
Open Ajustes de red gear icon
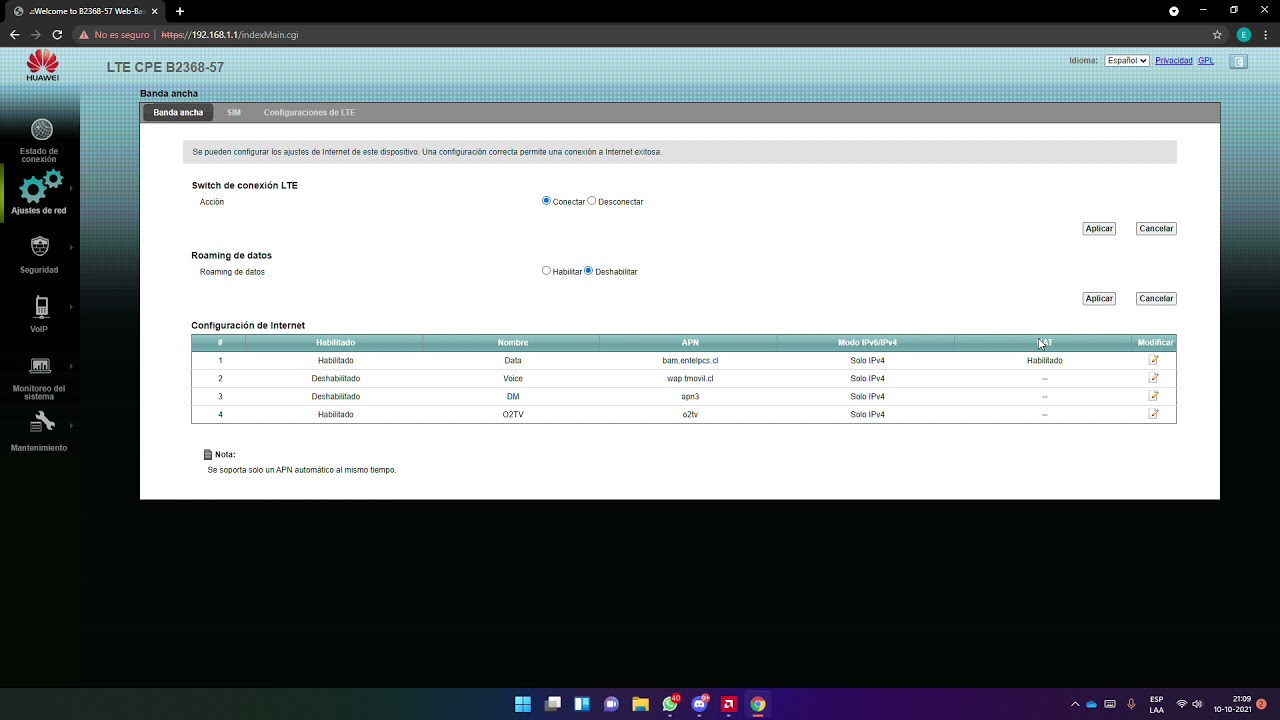tap(41, 186)
